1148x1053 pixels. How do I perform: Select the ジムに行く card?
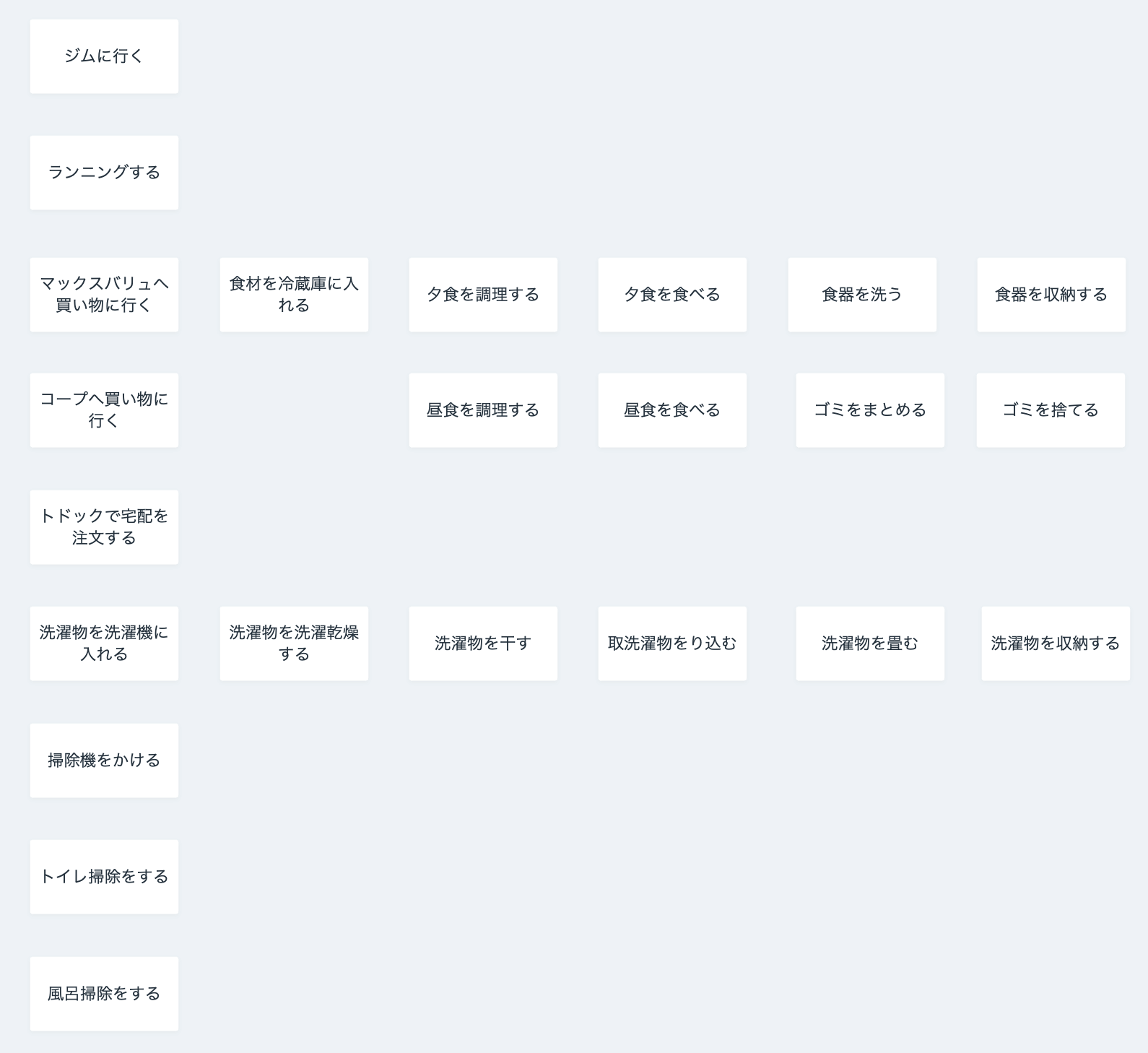(104, 56)
